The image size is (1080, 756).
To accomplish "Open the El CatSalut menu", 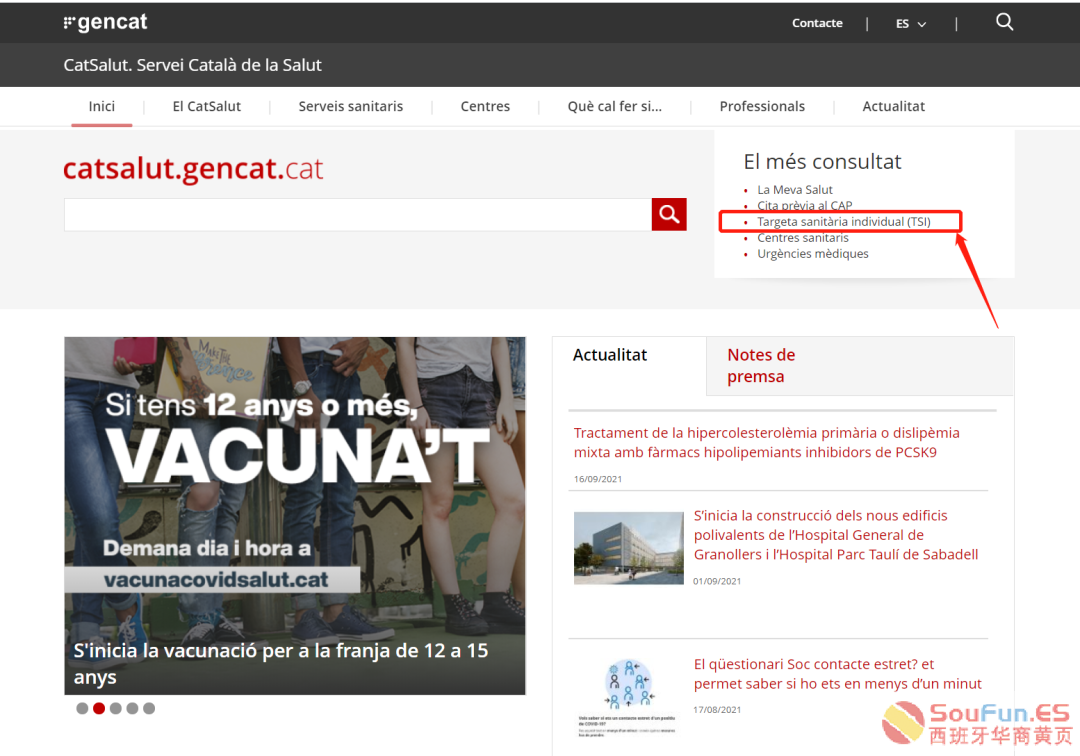I will coord(207,106).
